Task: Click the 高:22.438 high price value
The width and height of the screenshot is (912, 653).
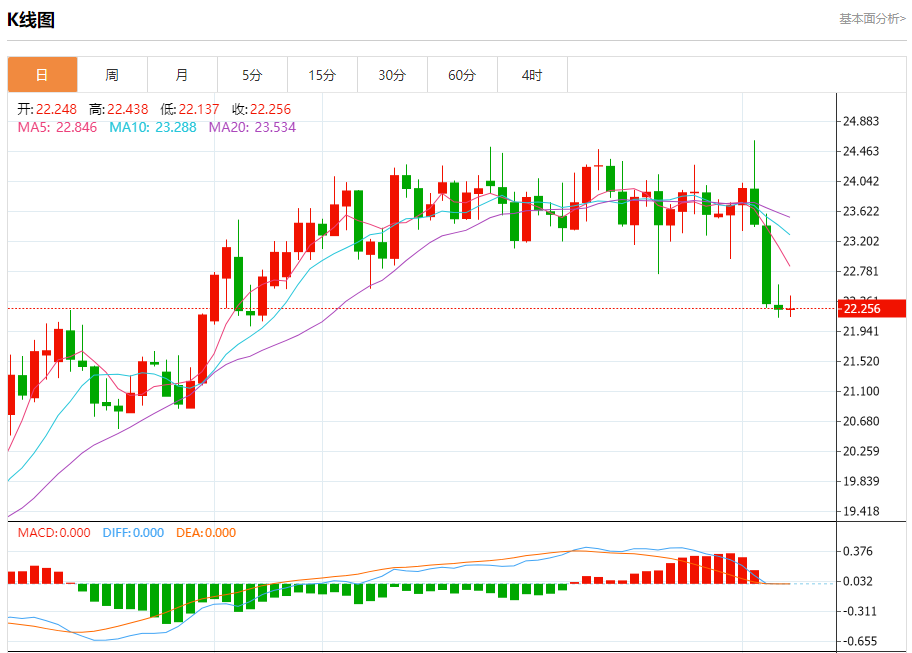Action: (x=119, y=109)
